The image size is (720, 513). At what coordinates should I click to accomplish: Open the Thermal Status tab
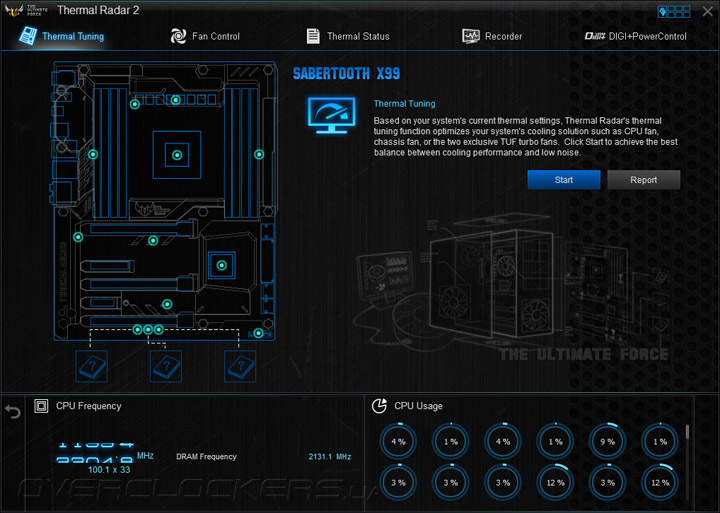click(348, 36)
